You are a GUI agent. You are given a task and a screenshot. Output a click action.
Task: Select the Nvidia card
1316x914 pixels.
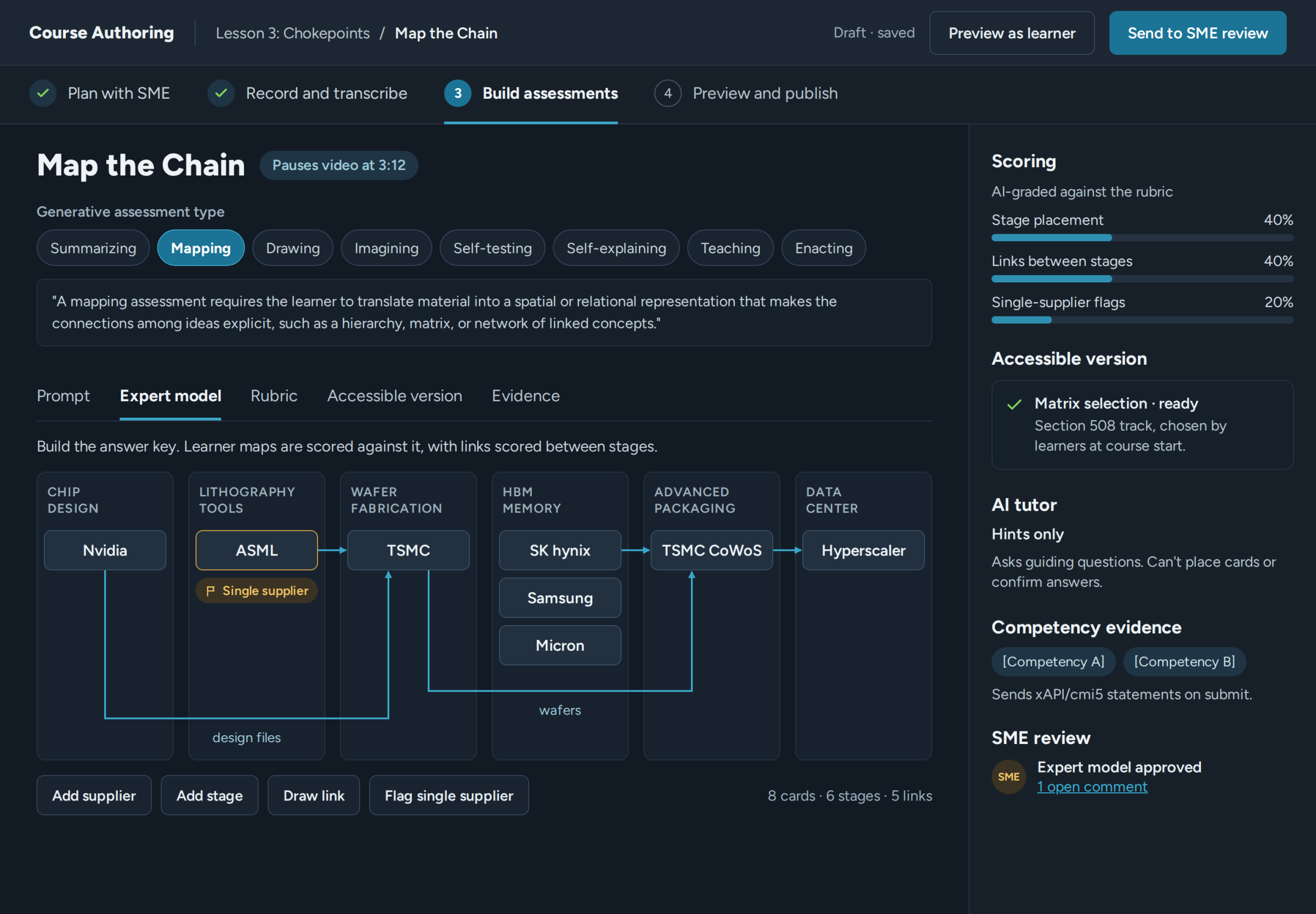[x=105, y=550]
